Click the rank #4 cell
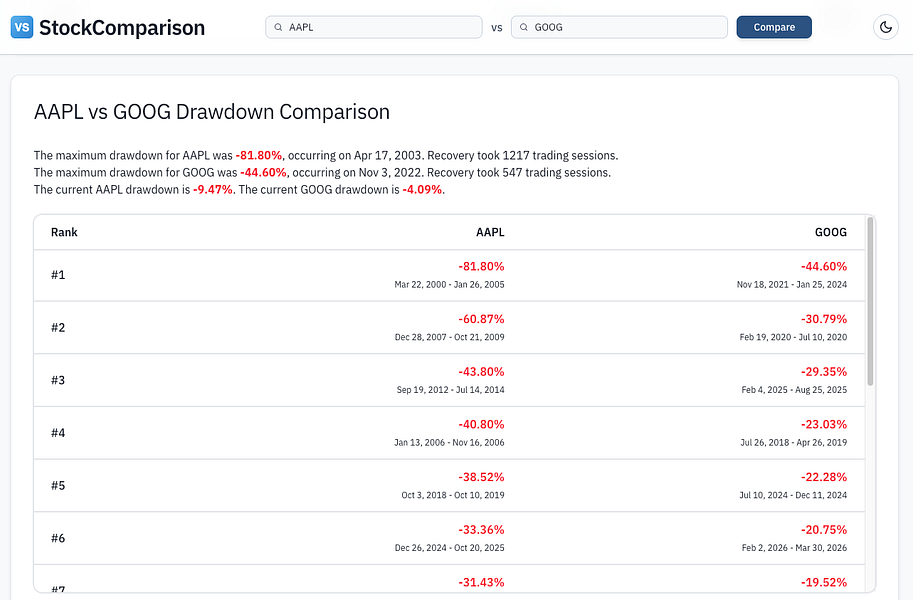The image size is (913, 600). tap(58, 433)
